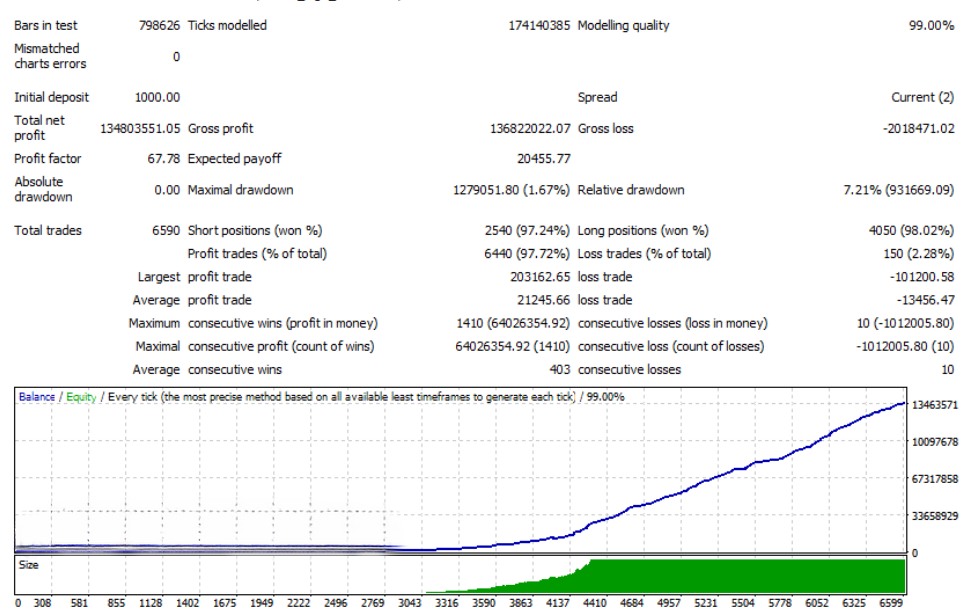Viewport: 967px width, 612px height.
Task: Click the 10097678 axis label
Action: point(935,442)
